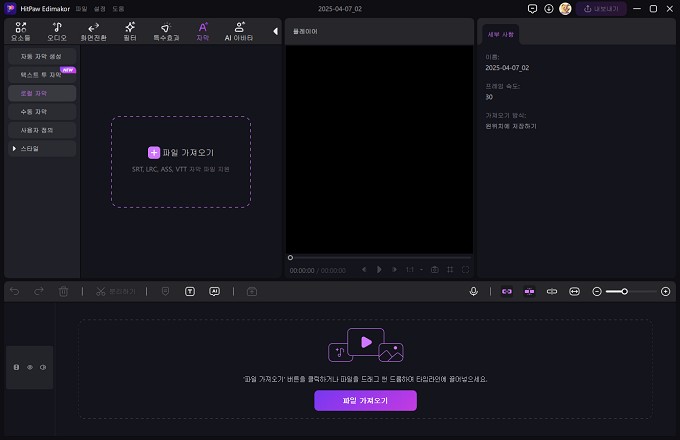The height and width of the screenshot is (440, 680).
Task: Toggle track visibility eye icon
Action: [30, 367]
